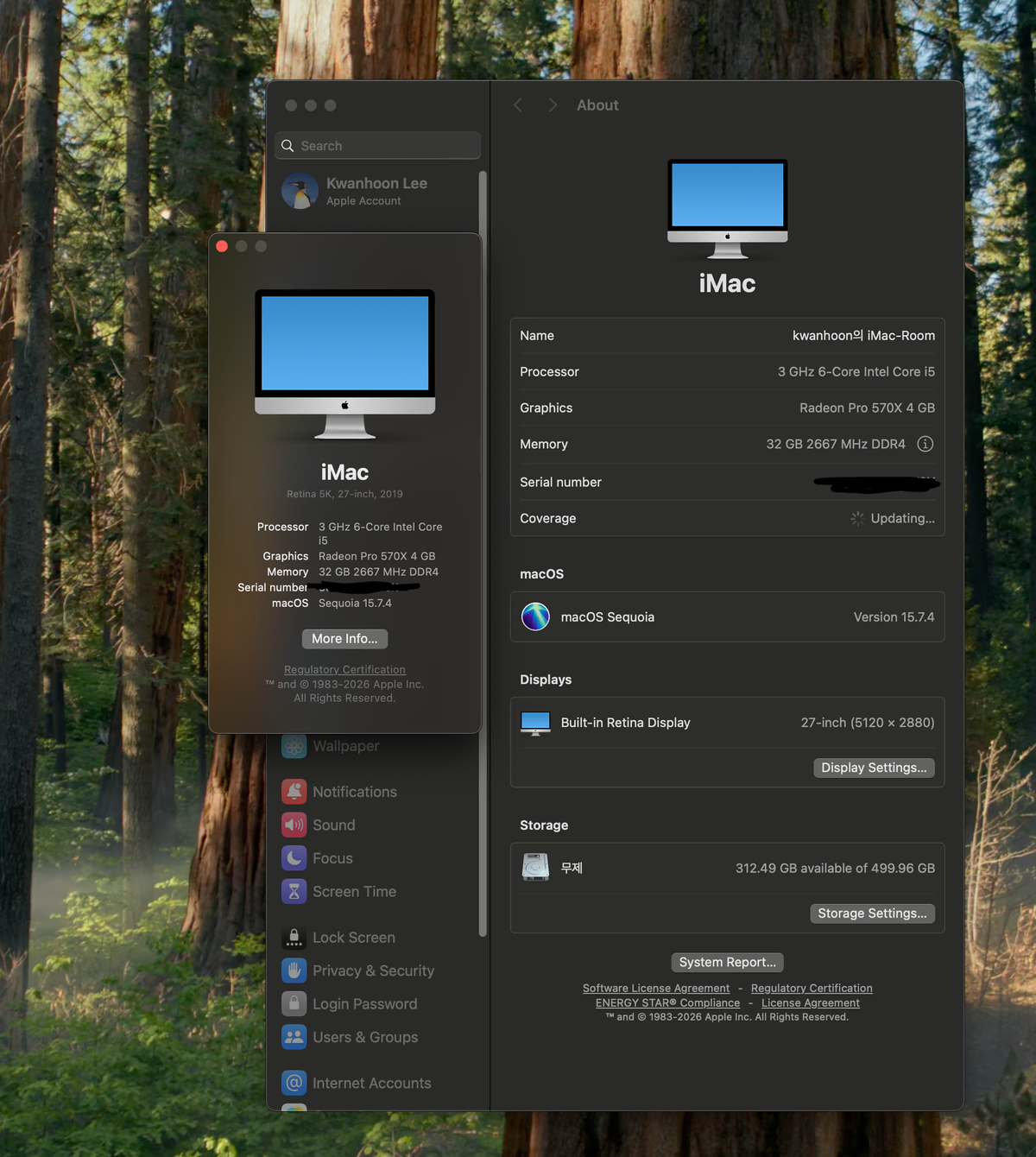
Task: Click the iMac image in small About window
Action: (344, 364)
